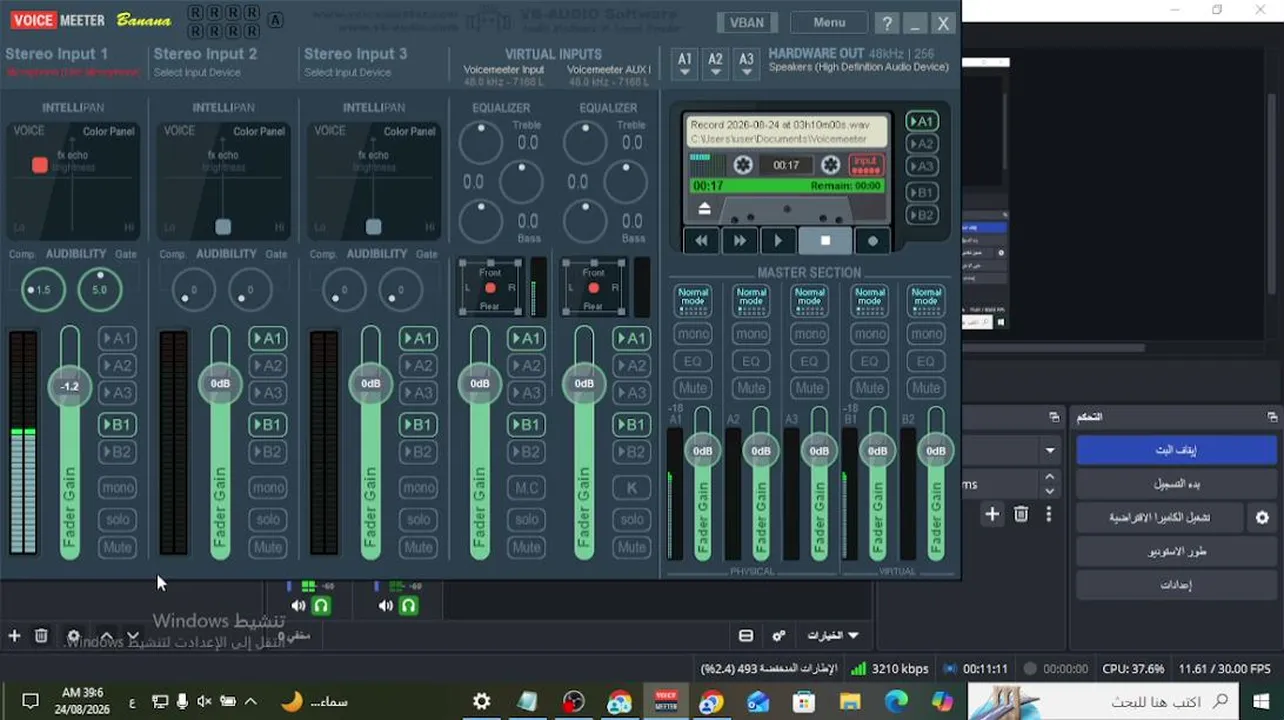
Task: Open the Voicemeeter help question mark
Action: [x=887, y=23]
